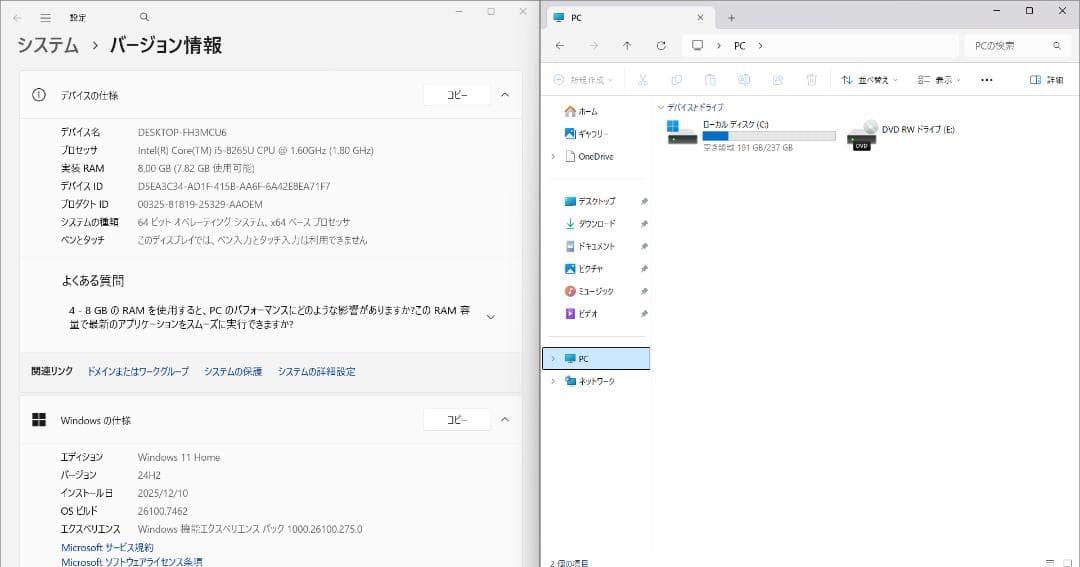Click the Delete trash icon
The width and height of the screenshot is (1080, 567).
(811, 80)
